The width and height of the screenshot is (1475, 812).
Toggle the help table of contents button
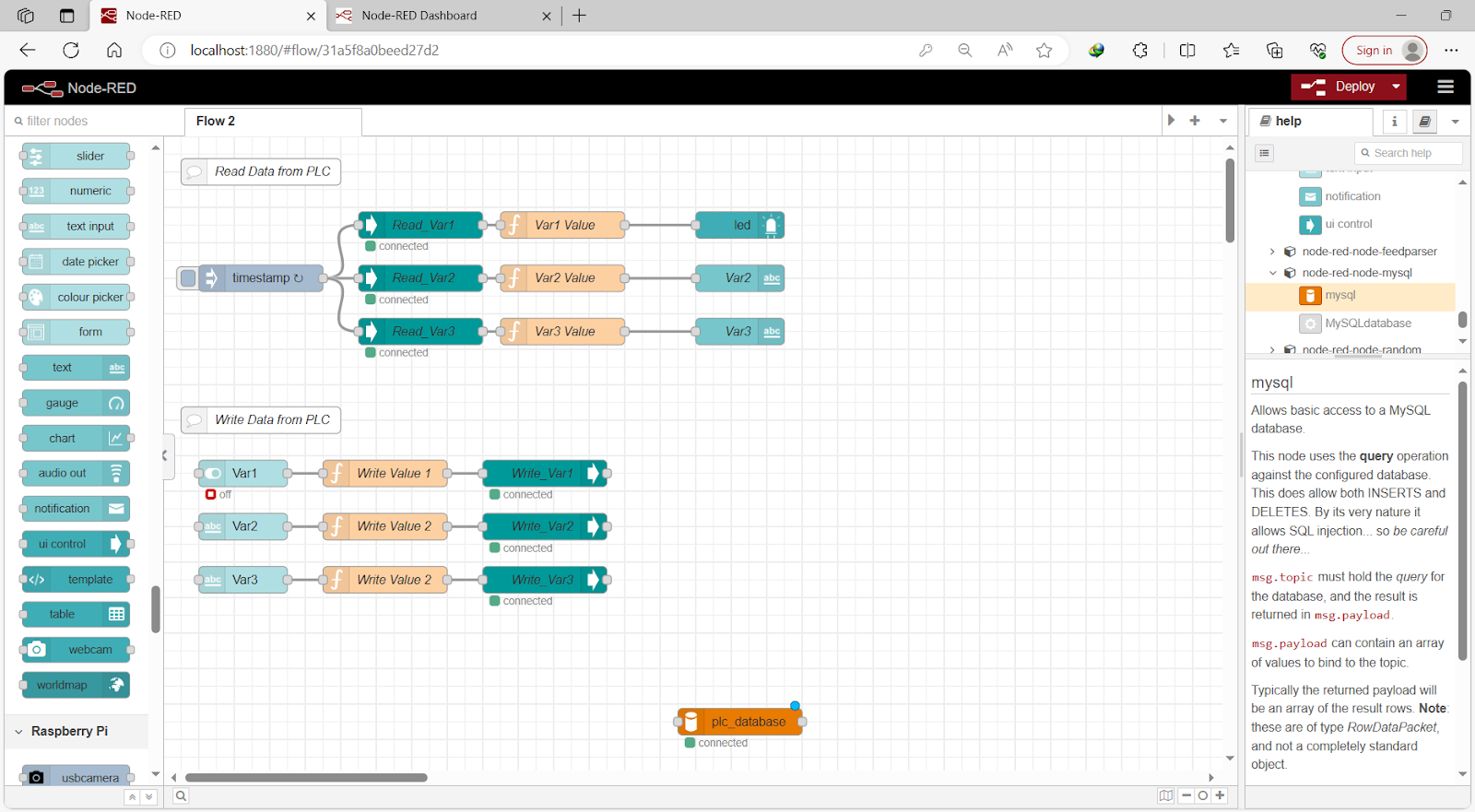pyautogui.click(x=1264, y=153)
